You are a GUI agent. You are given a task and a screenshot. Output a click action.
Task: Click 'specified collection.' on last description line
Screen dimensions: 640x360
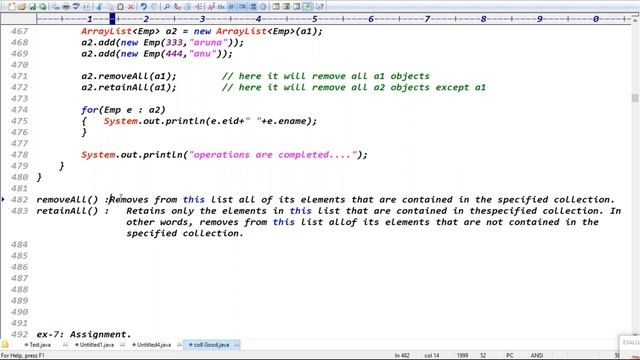[184, 233]
